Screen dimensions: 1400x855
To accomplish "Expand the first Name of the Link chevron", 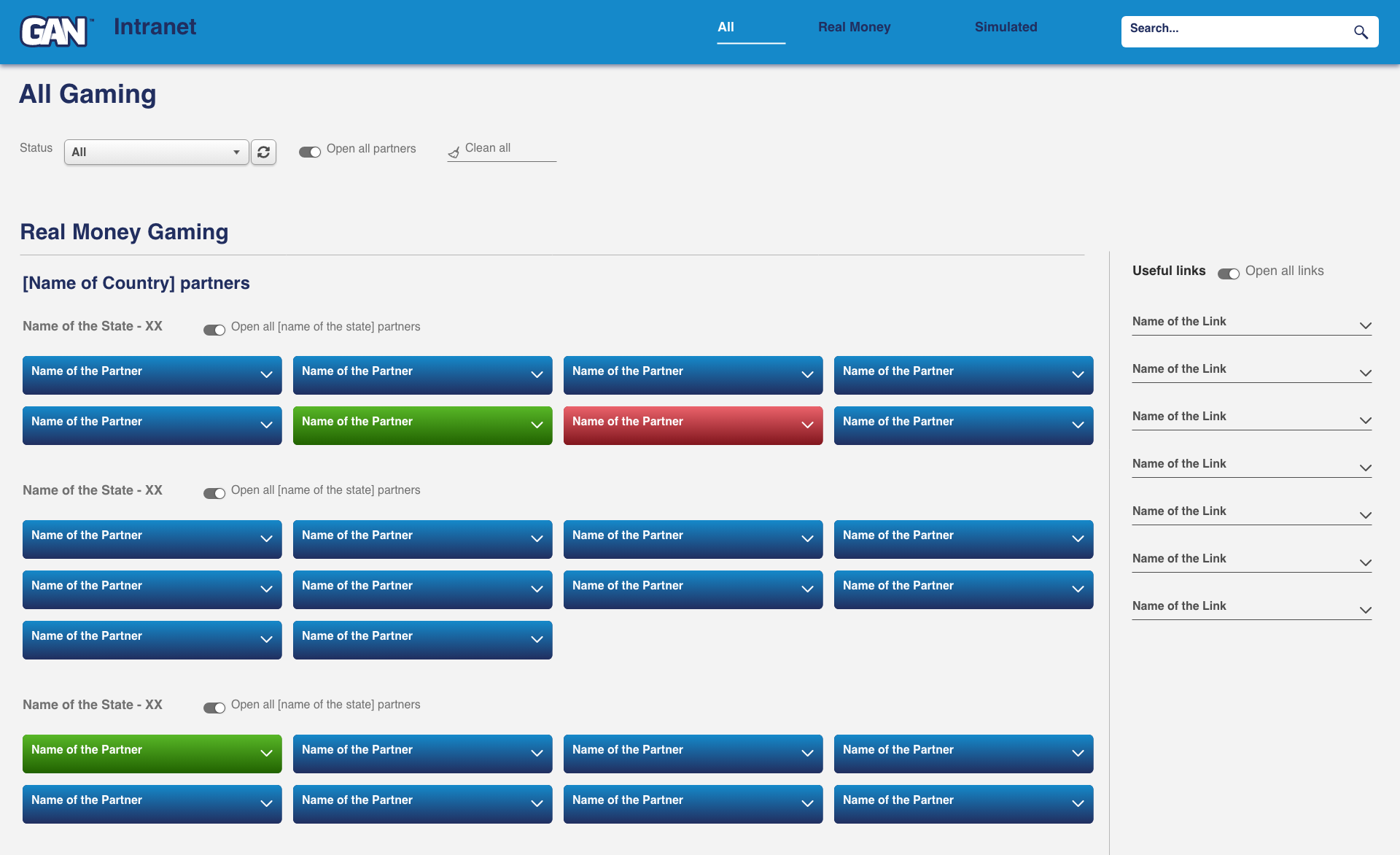I will coord(1366,325).
